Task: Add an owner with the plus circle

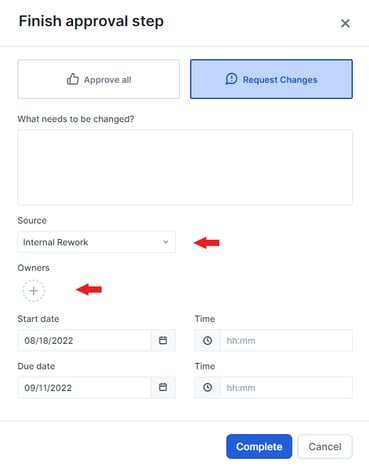Action: (33, 291)
